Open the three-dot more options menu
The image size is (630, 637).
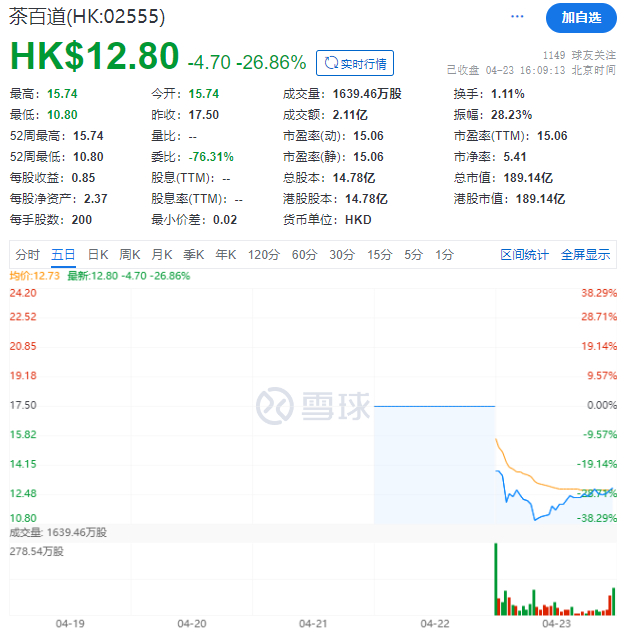coord(517,17)
